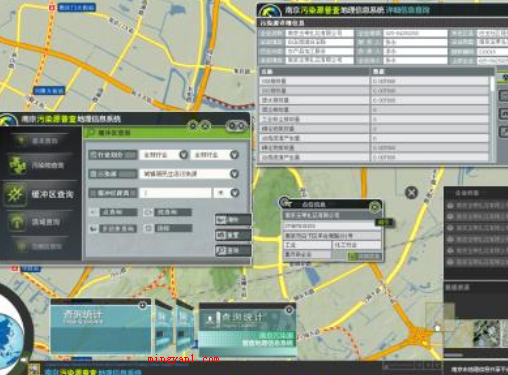
Task: Choose the point query draw tool
Action: pyautogui.click(x=113, y=212)
